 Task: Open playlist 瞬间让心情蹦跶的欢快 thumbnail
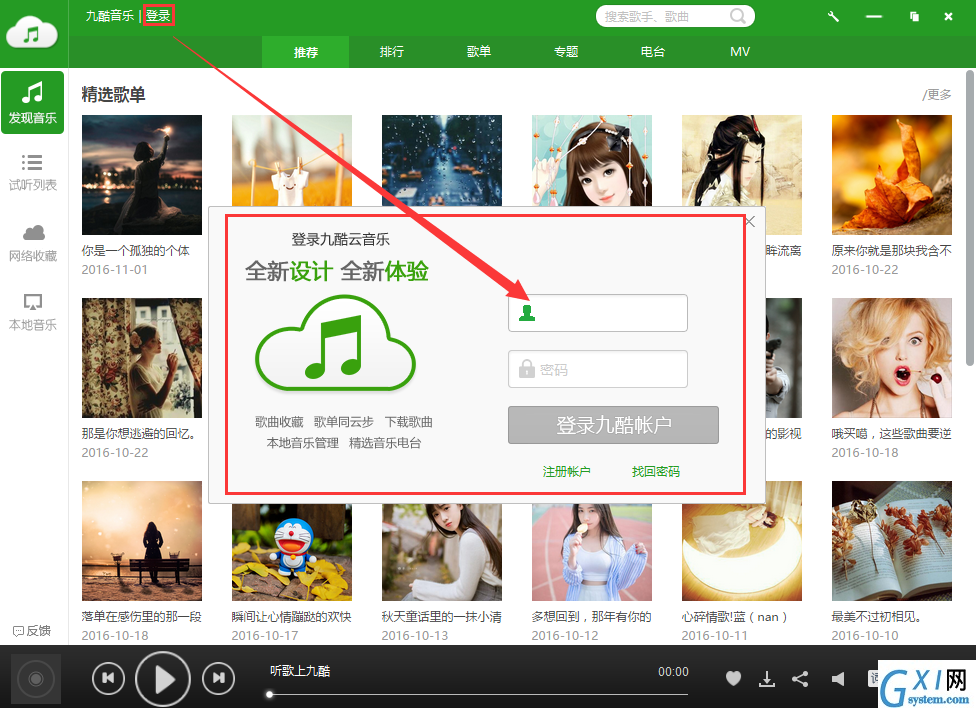(x=292, y=552)
